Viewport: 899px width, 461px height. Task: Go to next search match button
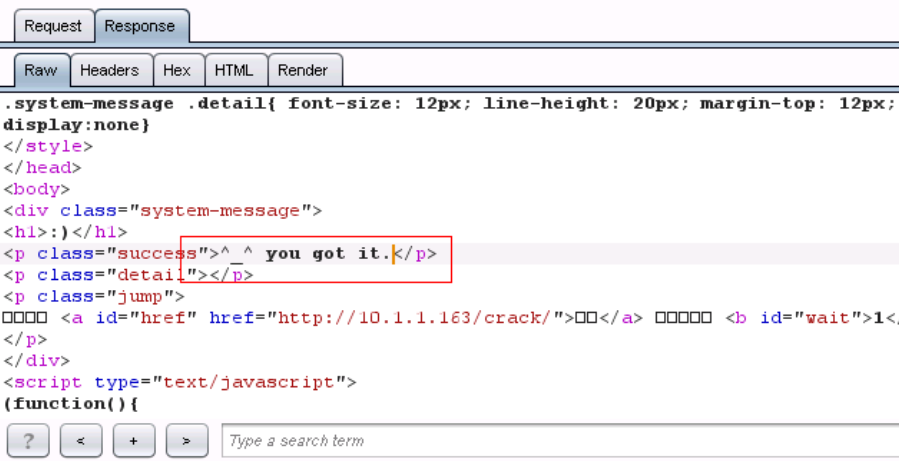tap(186, 441)
